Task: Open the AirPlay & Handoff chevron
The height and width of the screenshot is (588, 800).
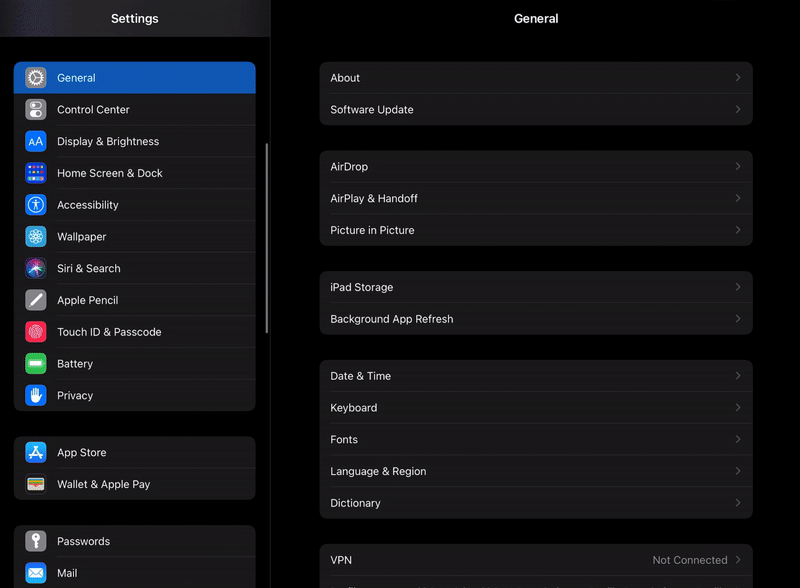Action: (x=738, y=198)
